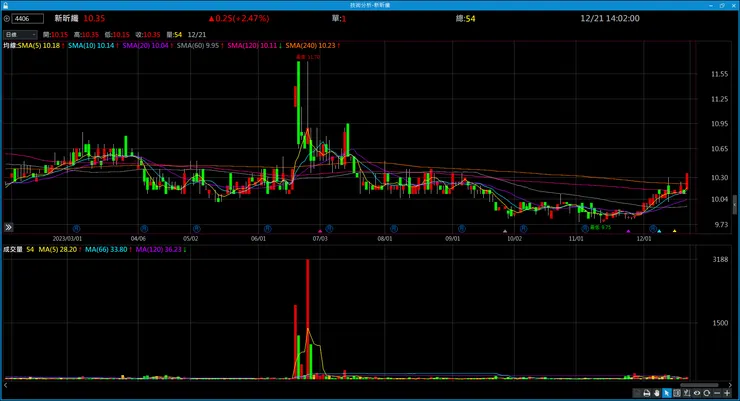Click the dimmed first icon in bottom toolbar

[637, 393]
